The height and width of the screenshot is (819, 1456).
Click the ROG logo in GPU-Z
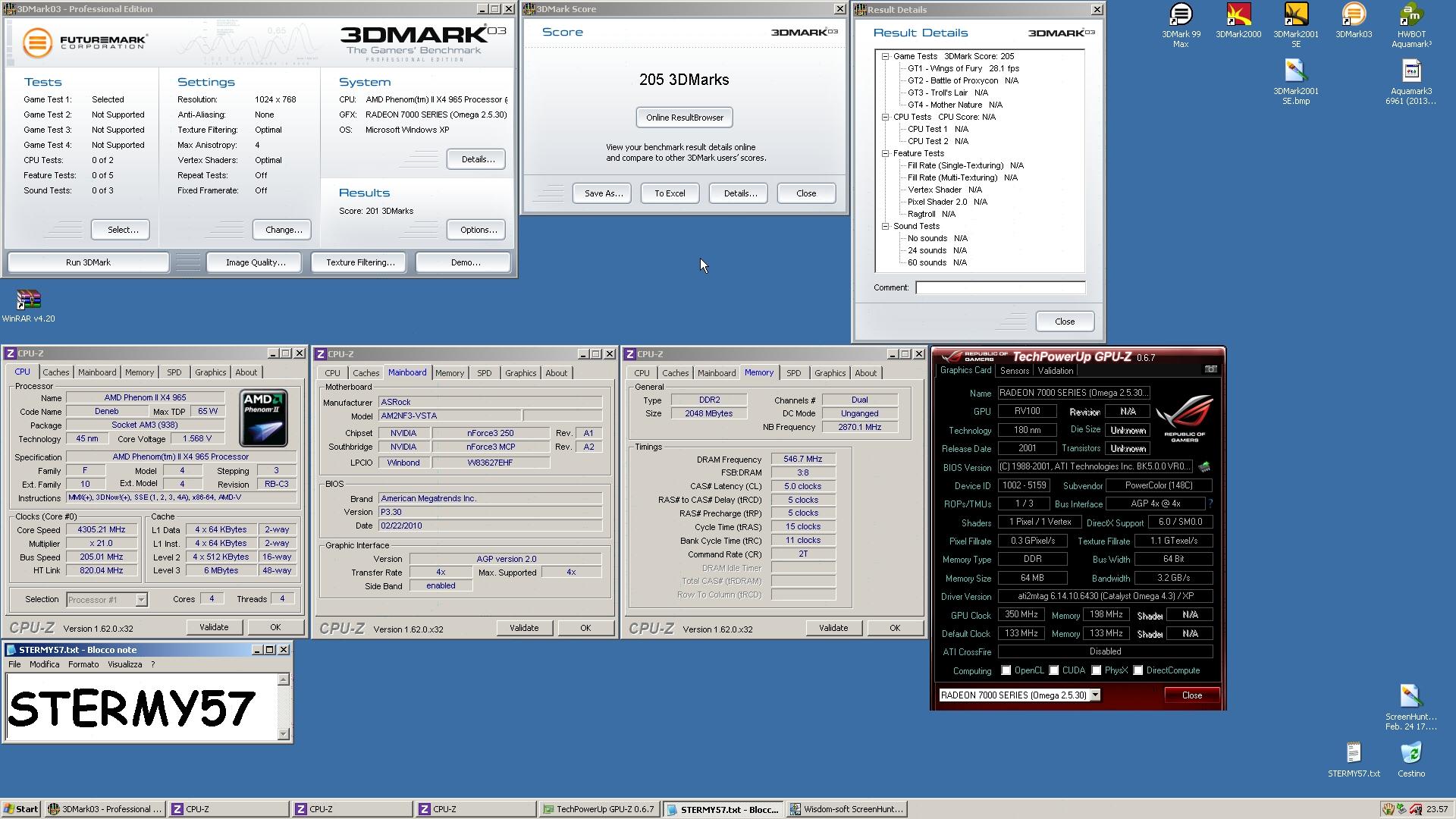tap(1185, 418)
